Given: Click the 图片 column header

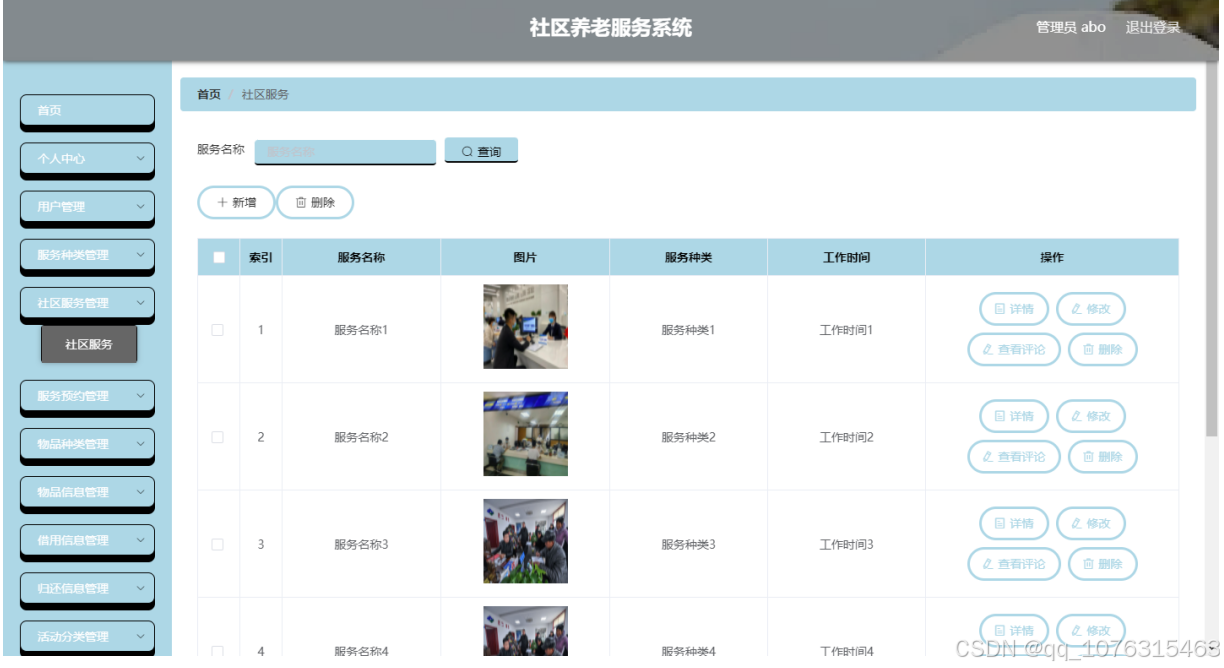Looking at the screenshot, I should [525, 257].
